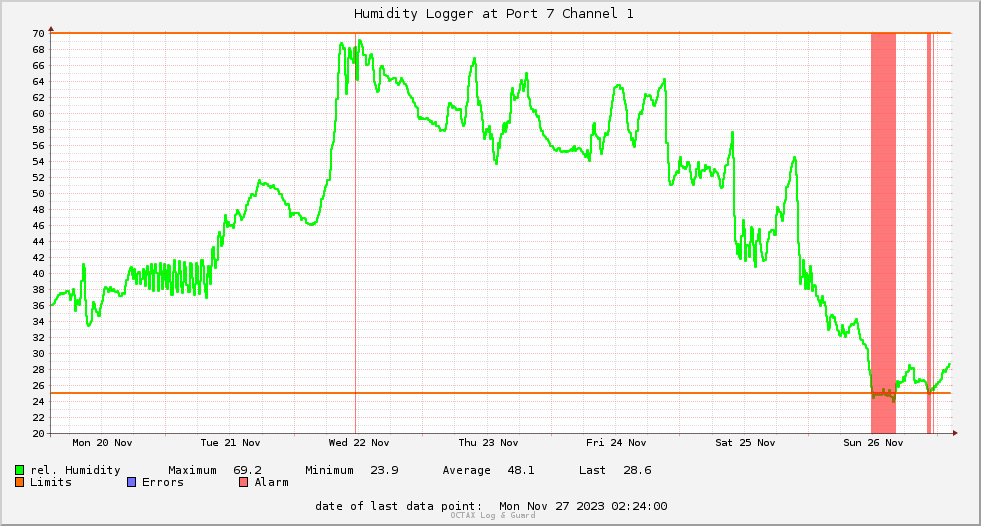Select the 'Alarm' legend label

click(272, 482)
